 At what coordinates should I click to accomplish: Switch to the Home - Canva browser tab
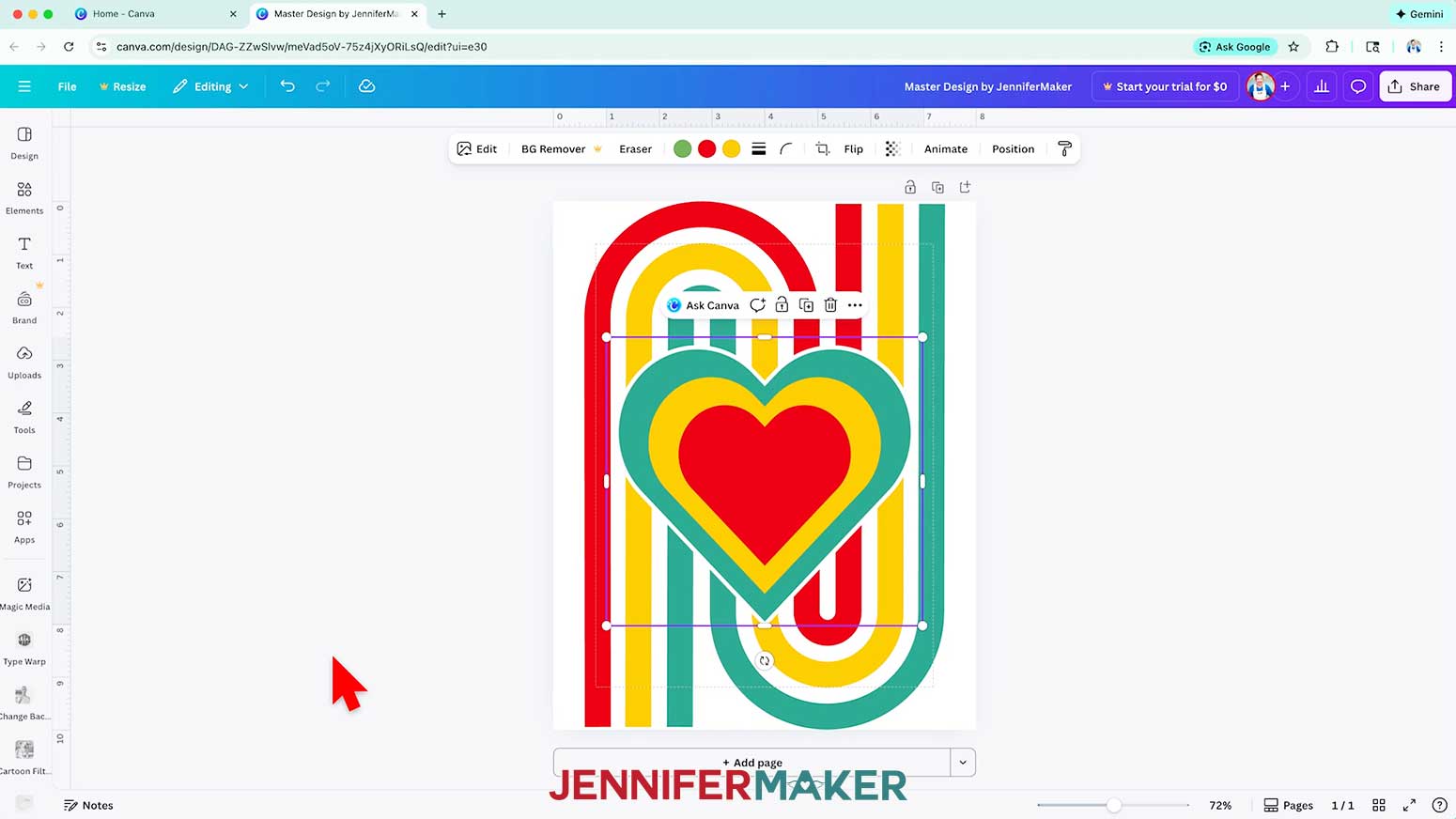pyautogui.click(x=155, y=14)
